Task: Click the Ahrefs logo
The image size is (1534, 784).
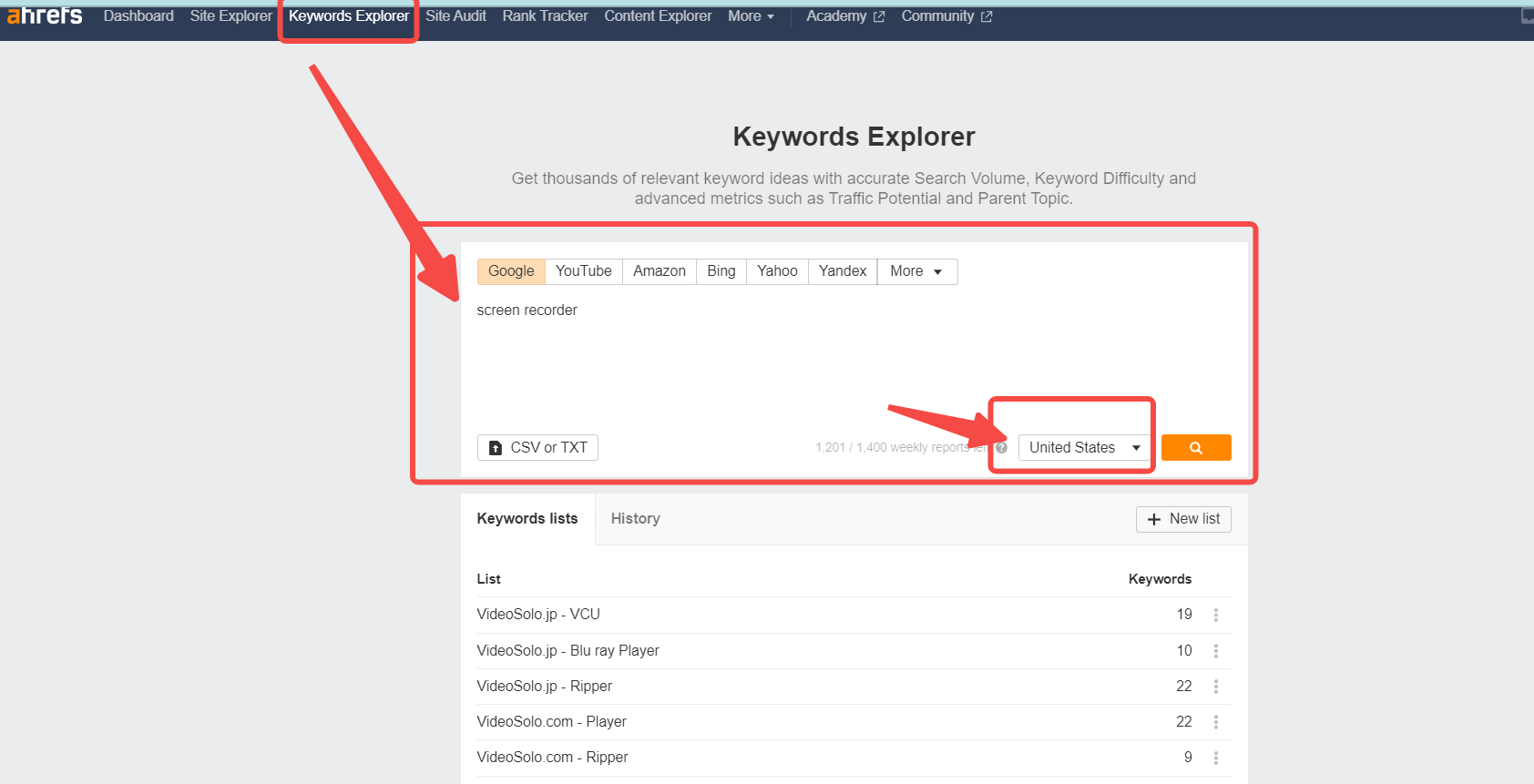Action: (x=45, y=15)
